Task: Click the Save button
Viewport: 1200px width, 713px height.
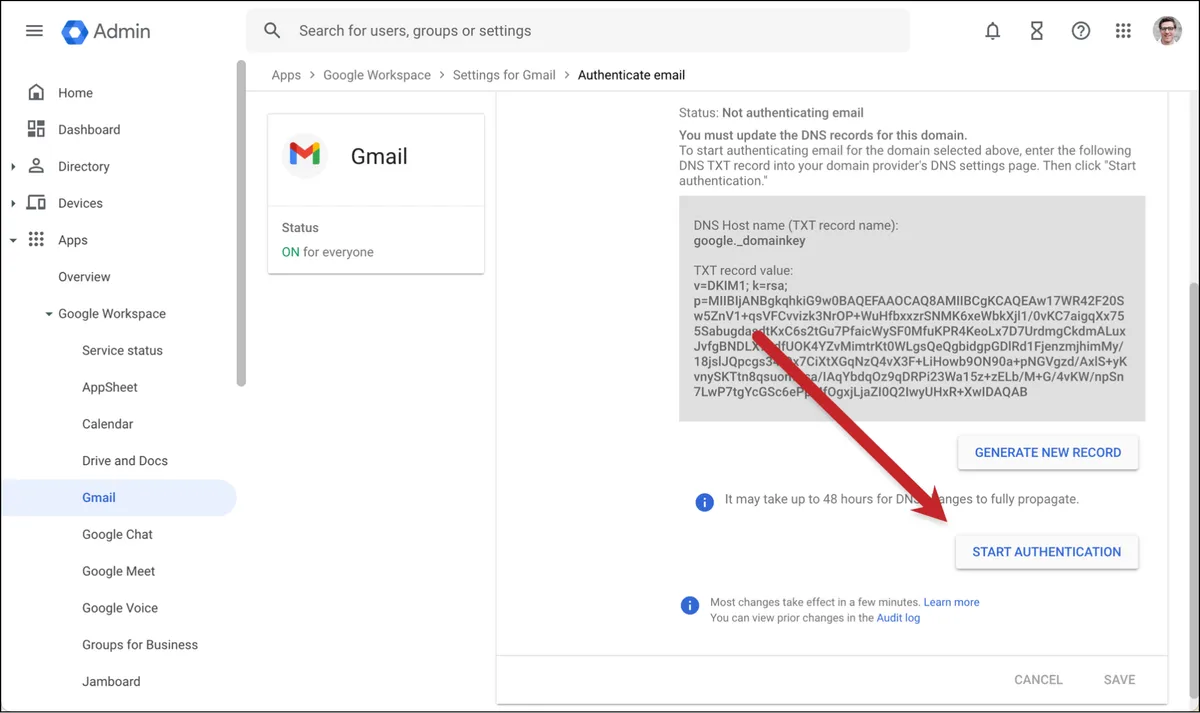Action: click(x=1119, y=680)
